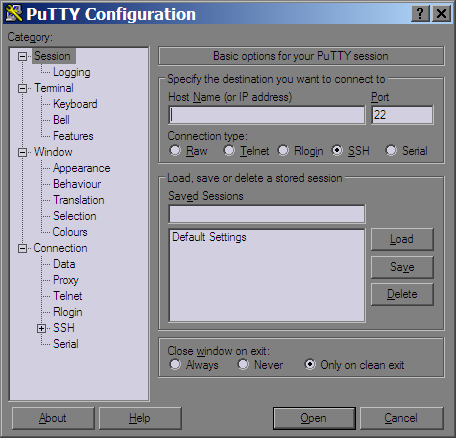Open the Logging category
Viewport: 456px width, 438px height.
coord(72,72)
